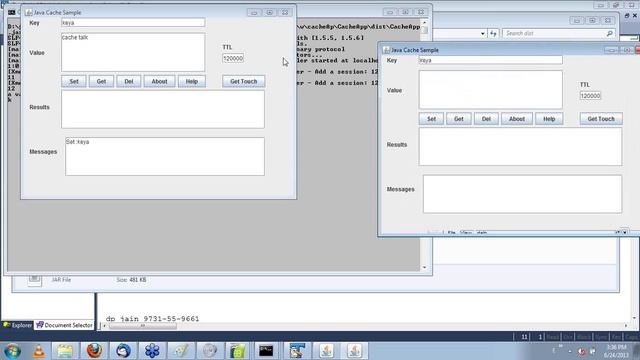This screenshot has width=640, height=360.
Task: Open Help in right Java Cache Sample window
Action: (549, 119)
